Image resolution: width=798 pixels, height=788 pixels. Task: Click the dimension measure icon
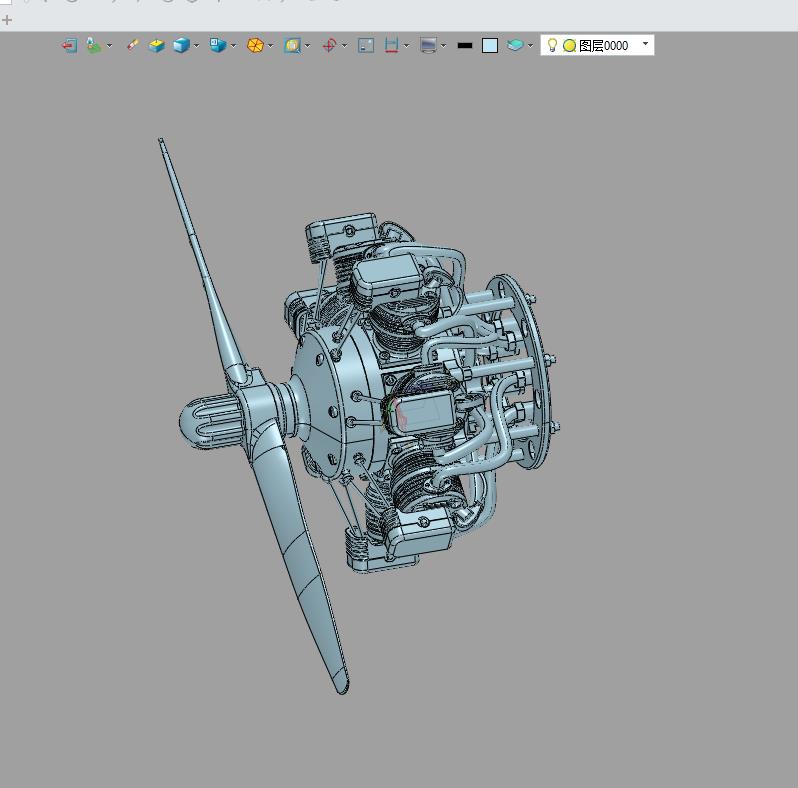[x=391, y=46]
